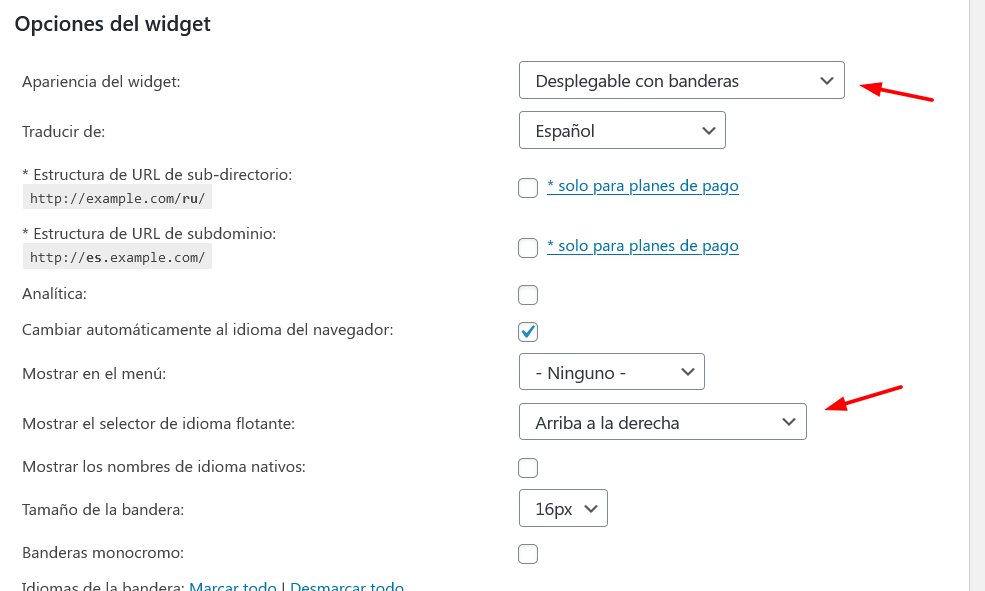Enable native language names checkbox
Image resolution: width=985 pixels, height=591 pixels.
point(528,468)
